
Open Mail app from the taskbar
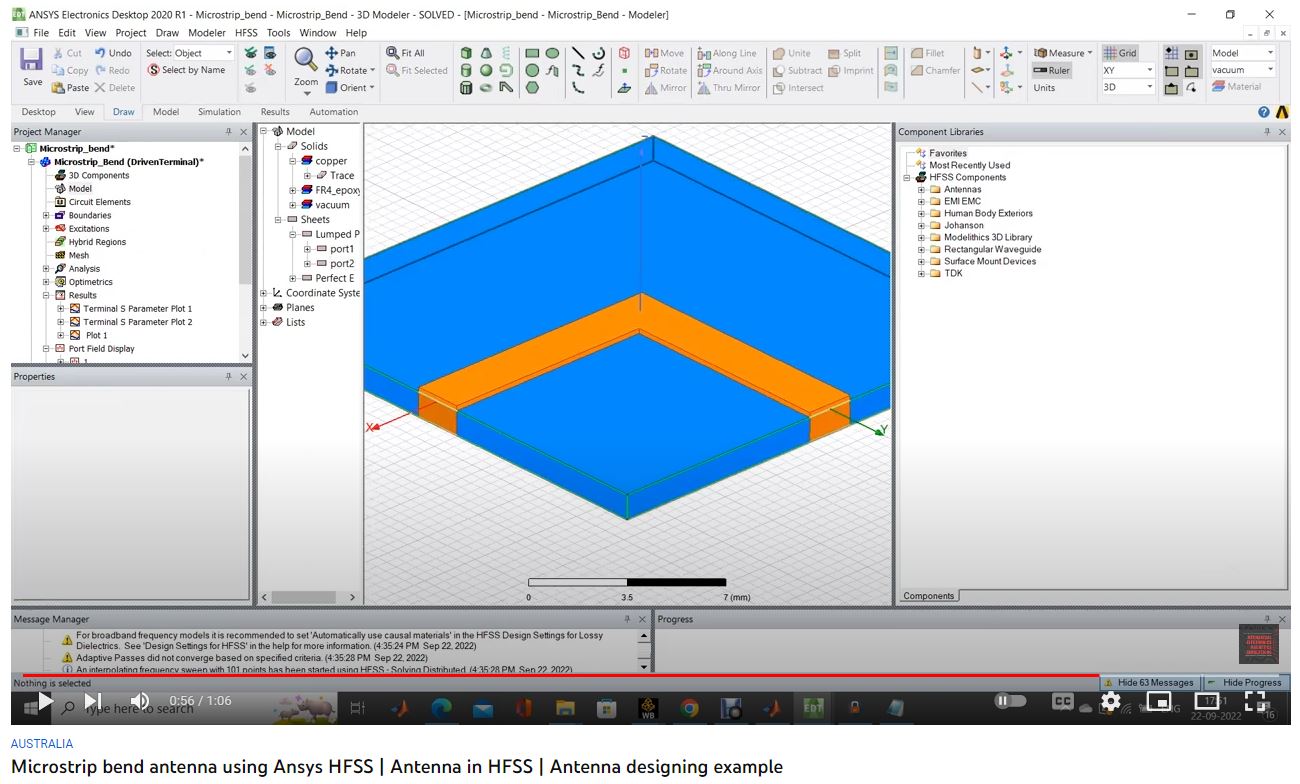point(483,708)
